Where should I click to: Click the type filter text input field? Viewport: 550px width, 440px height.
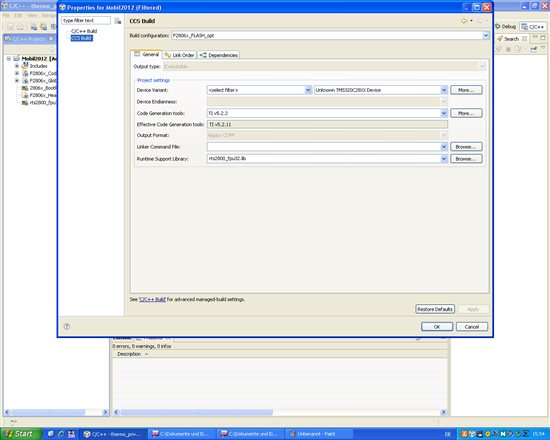pyautogui.click(x=86, y=20)
